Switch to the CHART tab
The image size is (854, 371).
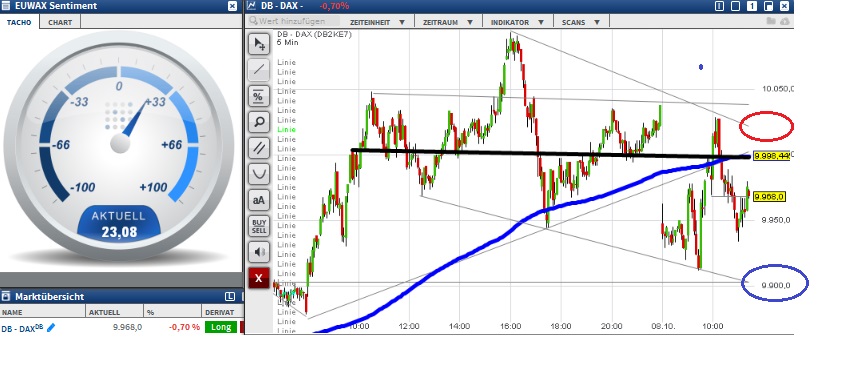point(60,22)
